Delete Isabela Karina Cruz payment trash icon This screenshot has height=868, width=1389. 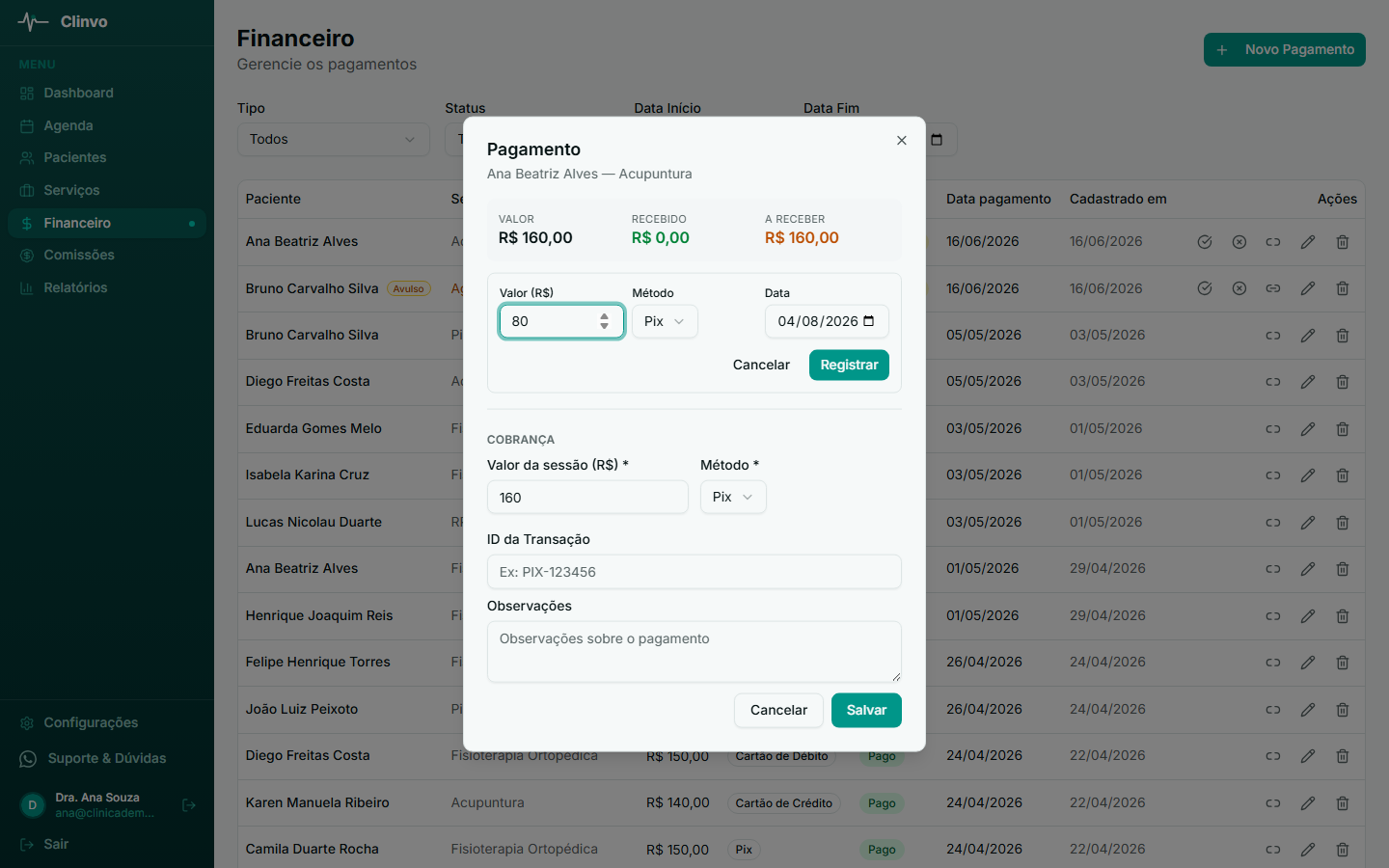(1343, 475)
